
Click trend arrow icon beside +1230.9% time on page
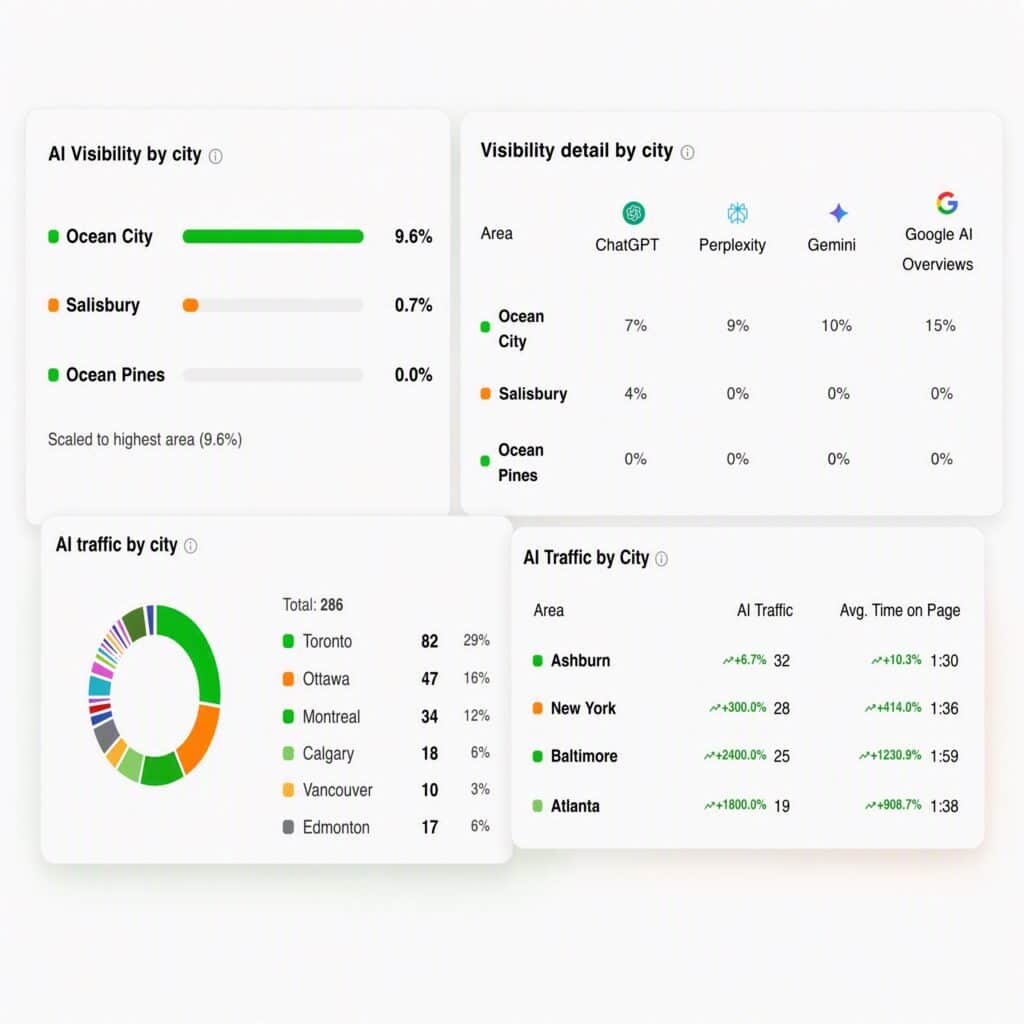[864, 756]
